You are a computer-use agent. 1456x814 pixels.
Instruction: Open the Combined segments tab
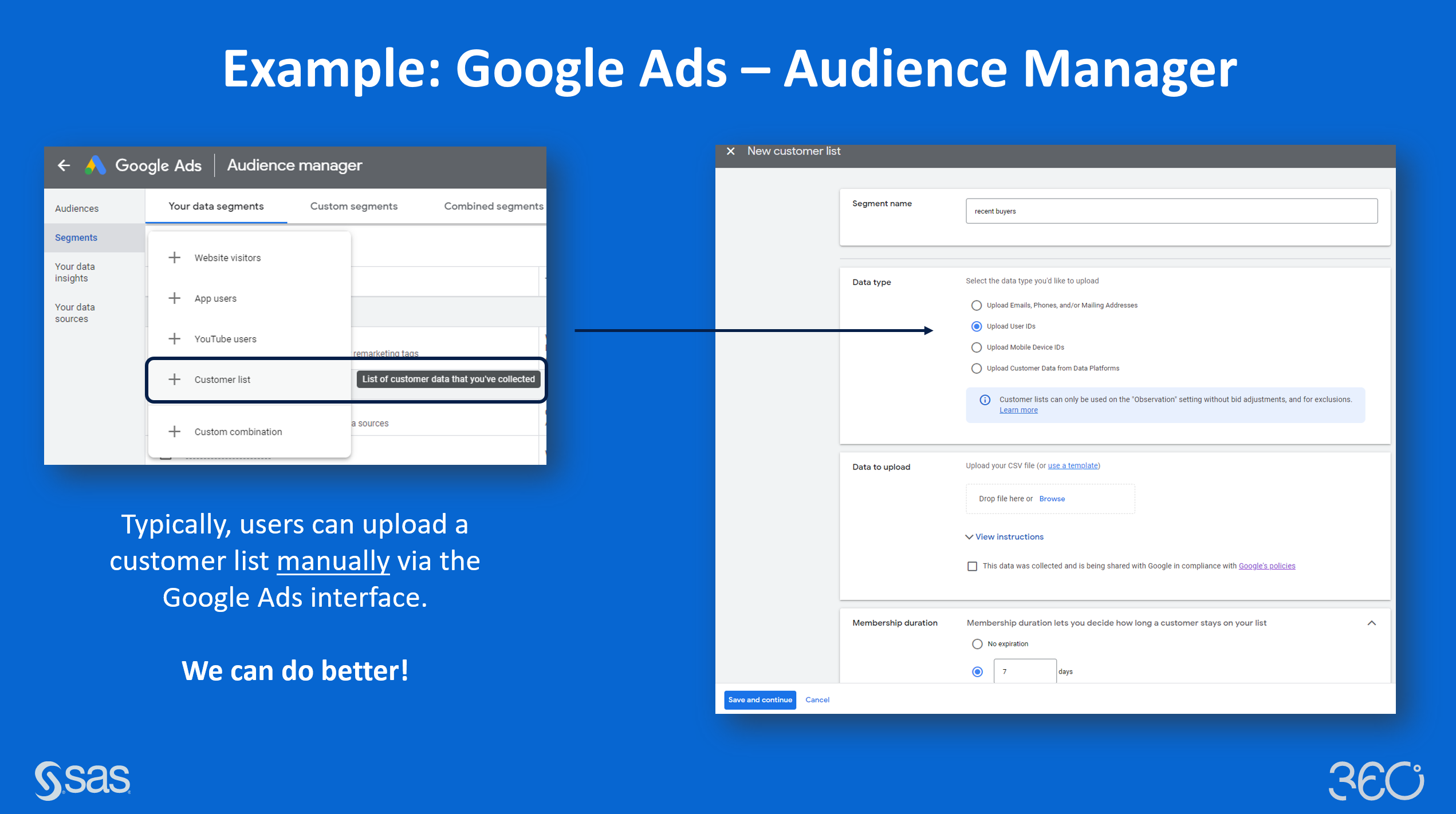(x=493, y=206)
